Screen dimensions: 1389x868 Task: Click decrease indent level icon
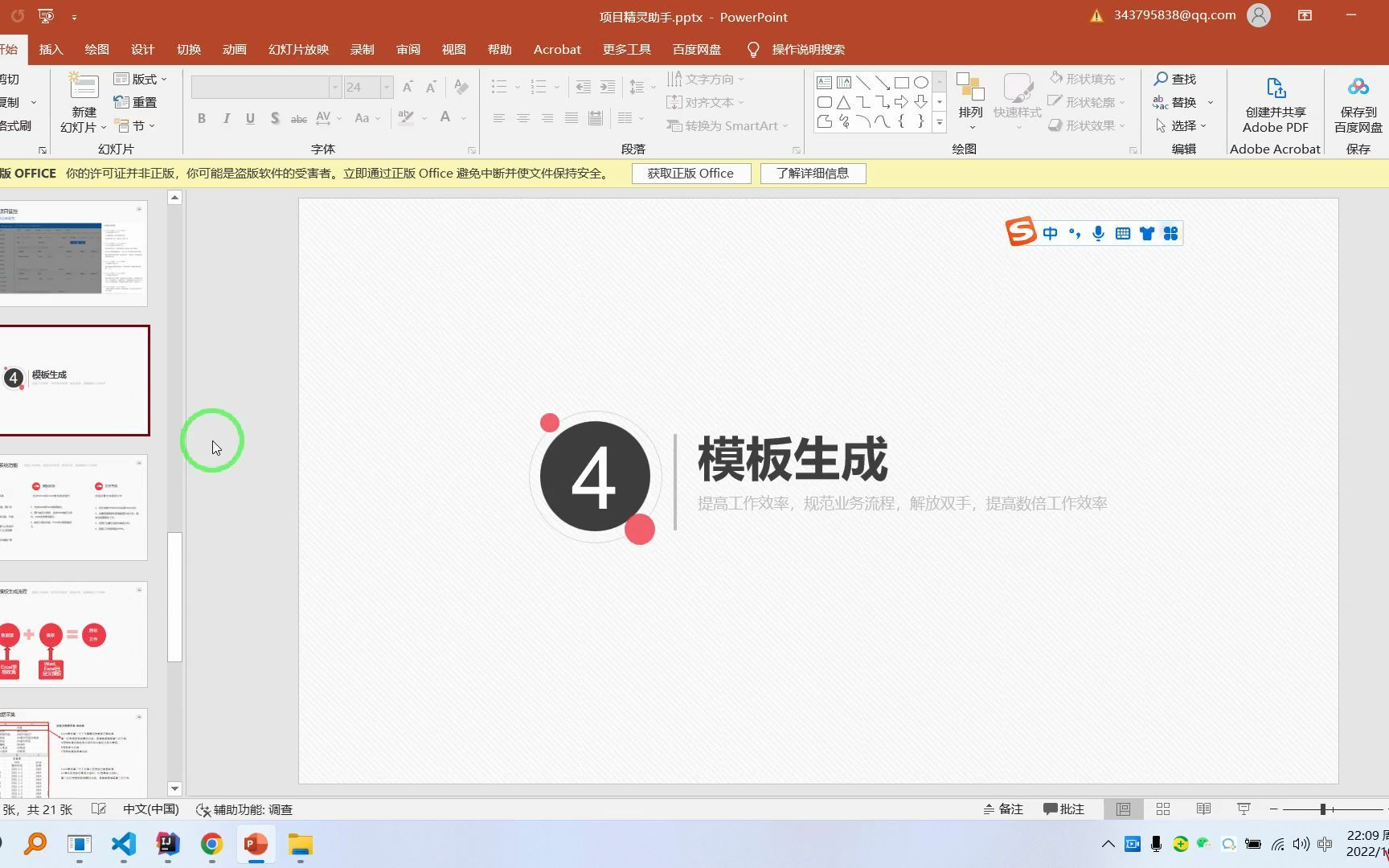584,87
